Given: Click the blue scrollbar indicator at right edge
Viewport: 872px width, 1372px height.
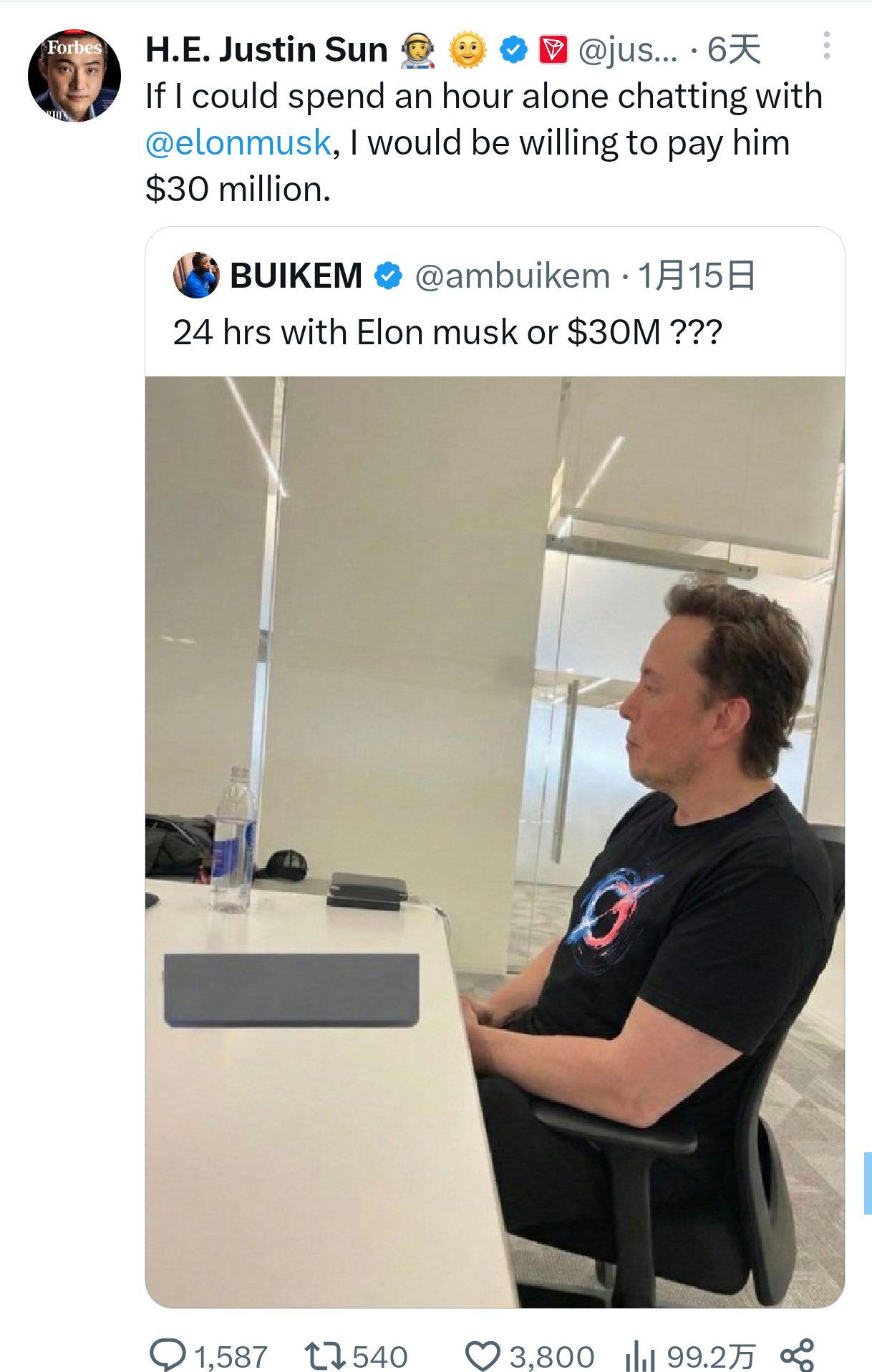Looking at the screenshot, I should [868, 1182].
